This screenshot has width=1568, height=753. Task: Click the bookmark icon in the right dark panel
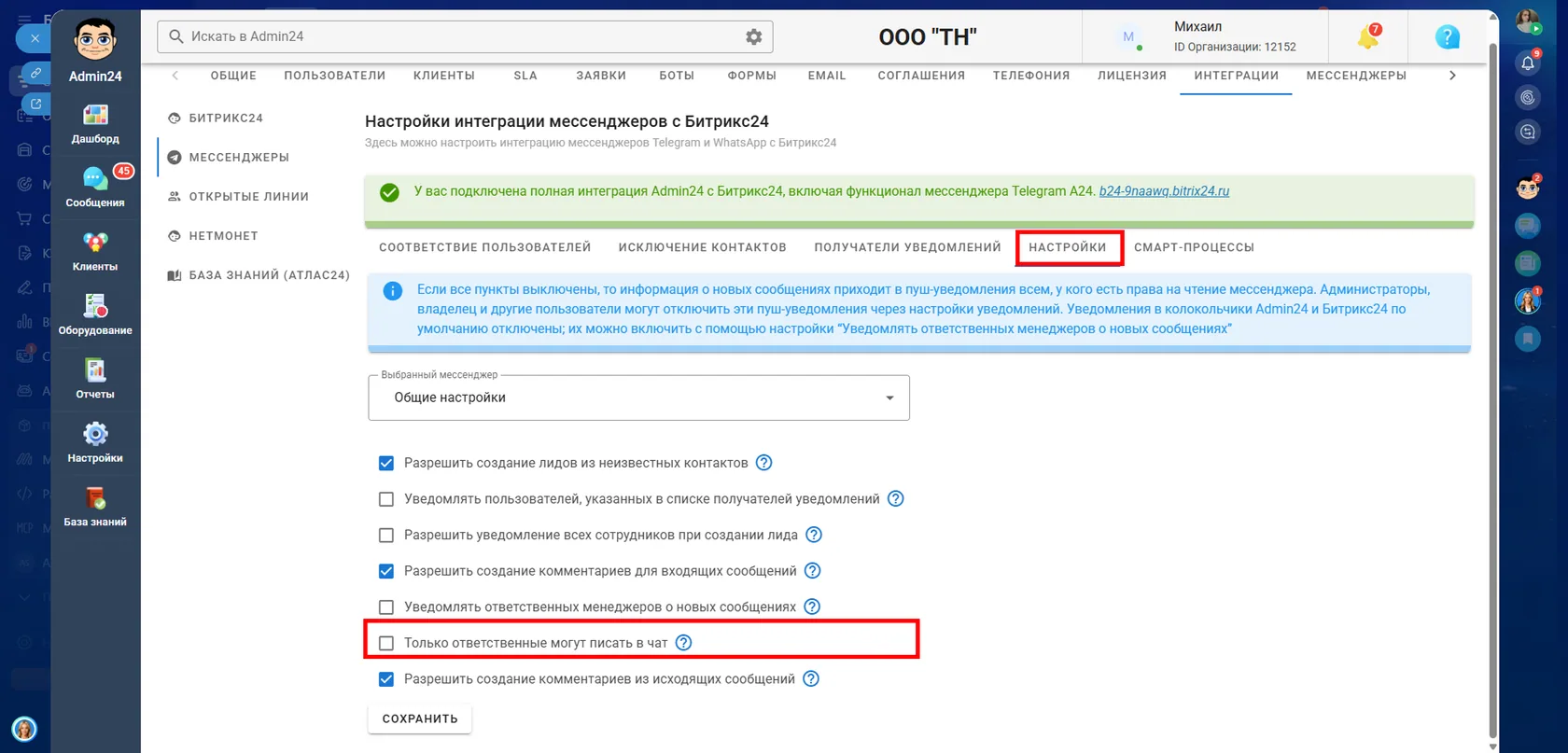pos(1528,339)
